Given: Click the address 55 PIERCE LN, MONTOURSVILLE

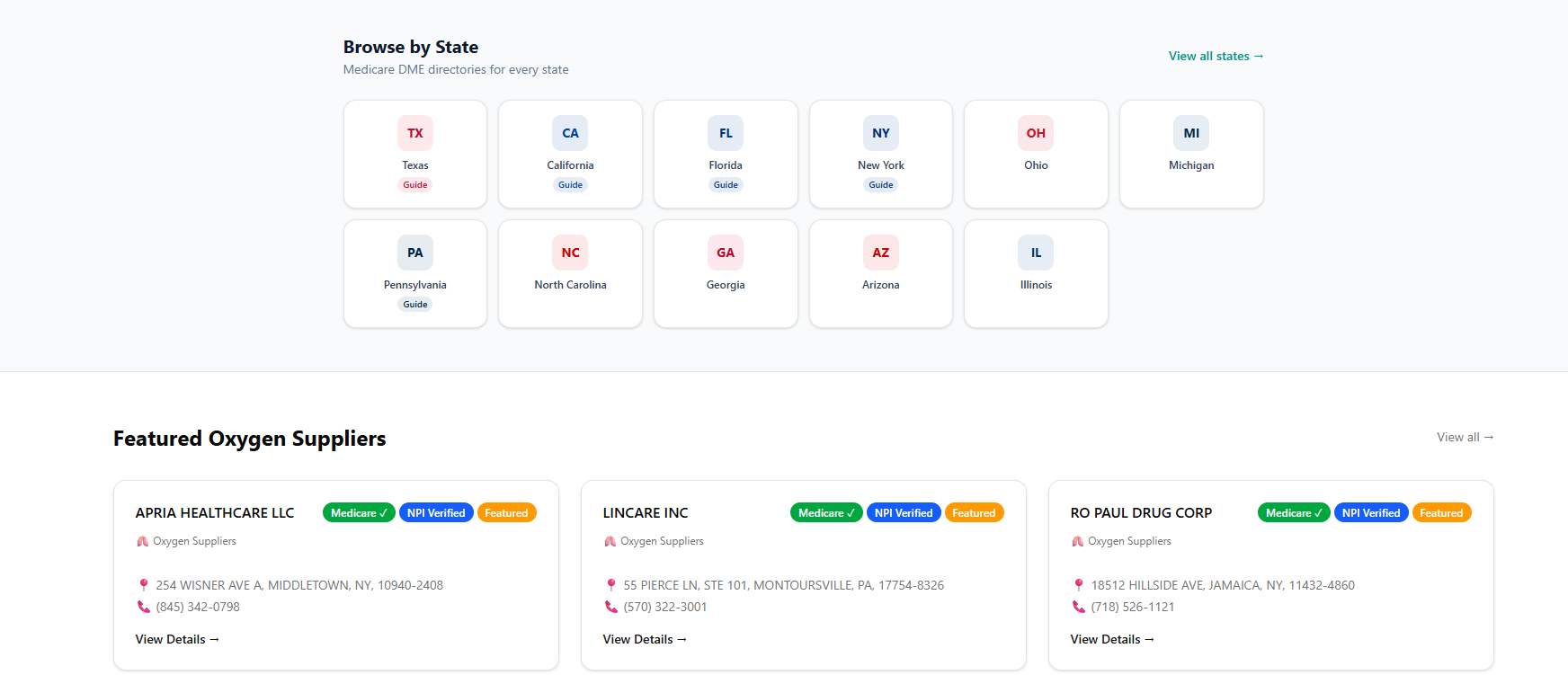Looking at the screenshot, I should [784, 585].
